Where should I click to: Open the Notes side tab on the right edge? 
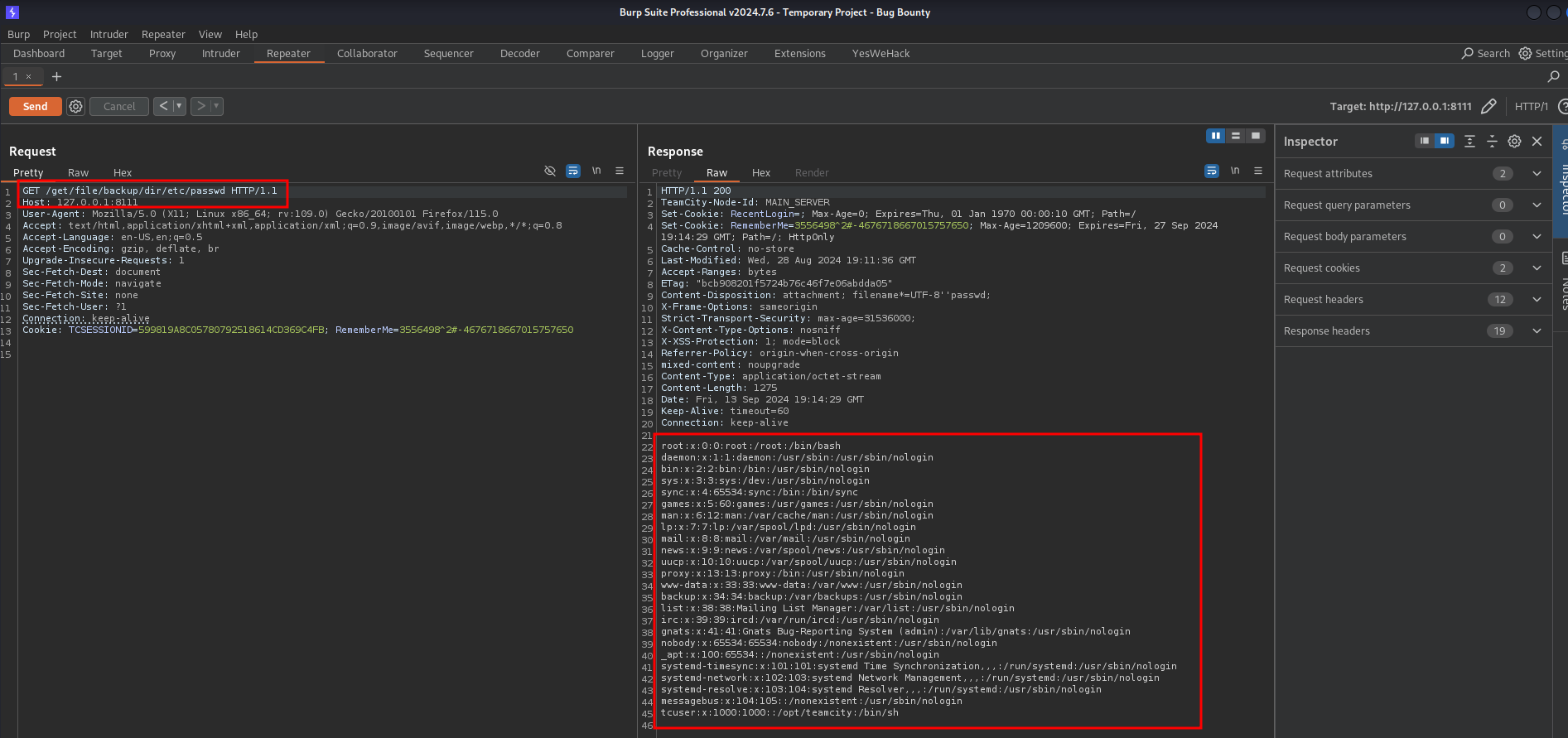1563,282
